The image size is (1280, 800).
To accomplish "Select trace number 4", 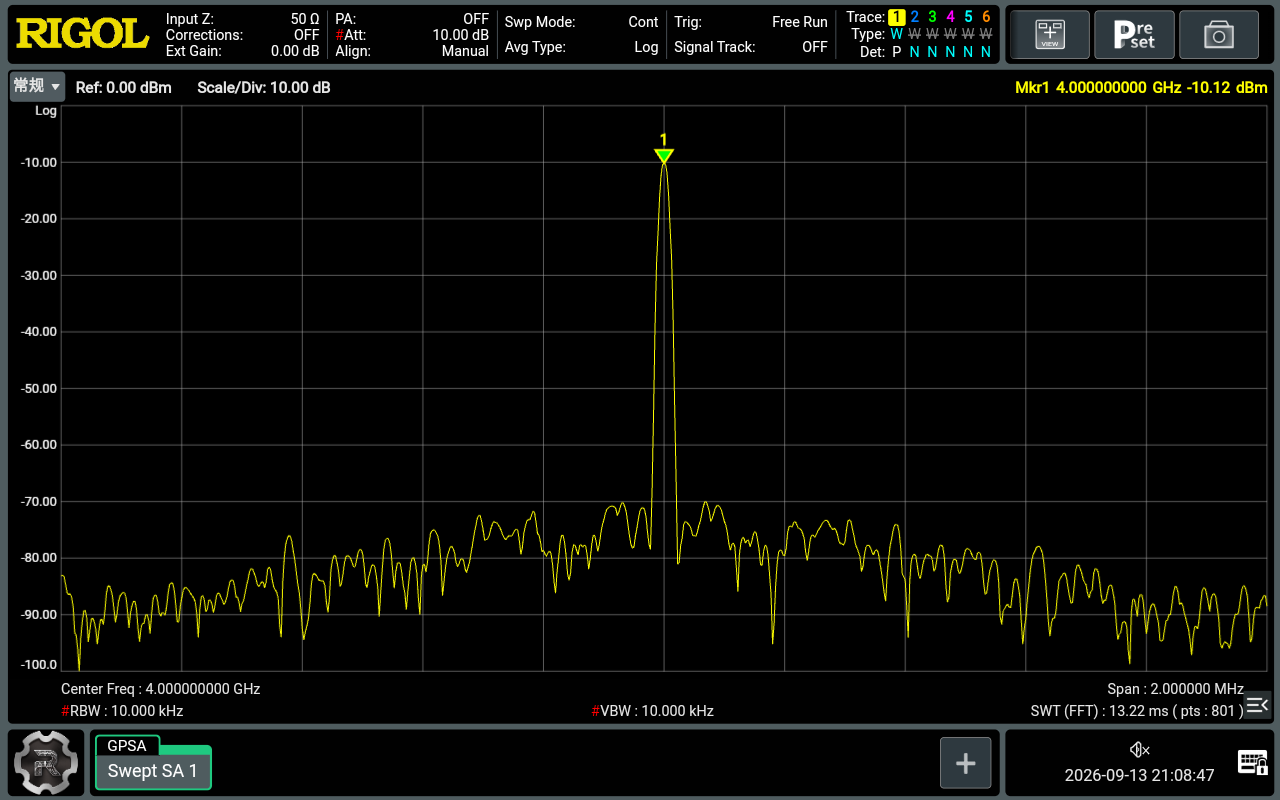I will click(x=950, y=17).
